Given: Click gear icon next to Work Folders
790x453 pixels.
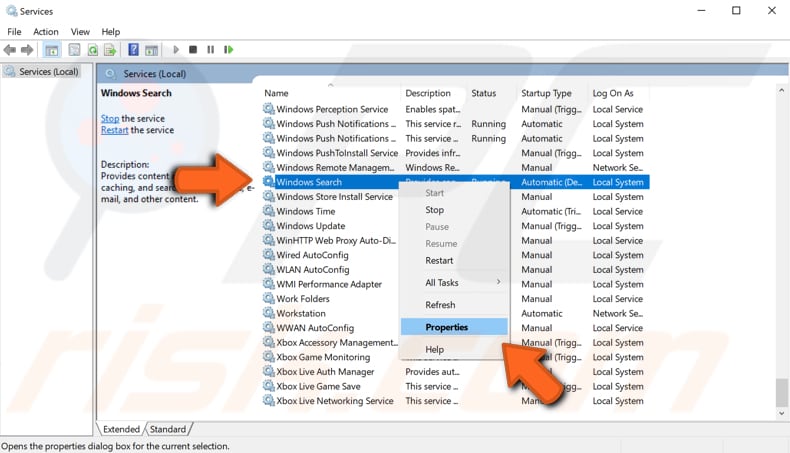Looking at the screenshot, I should click(269, 299).
